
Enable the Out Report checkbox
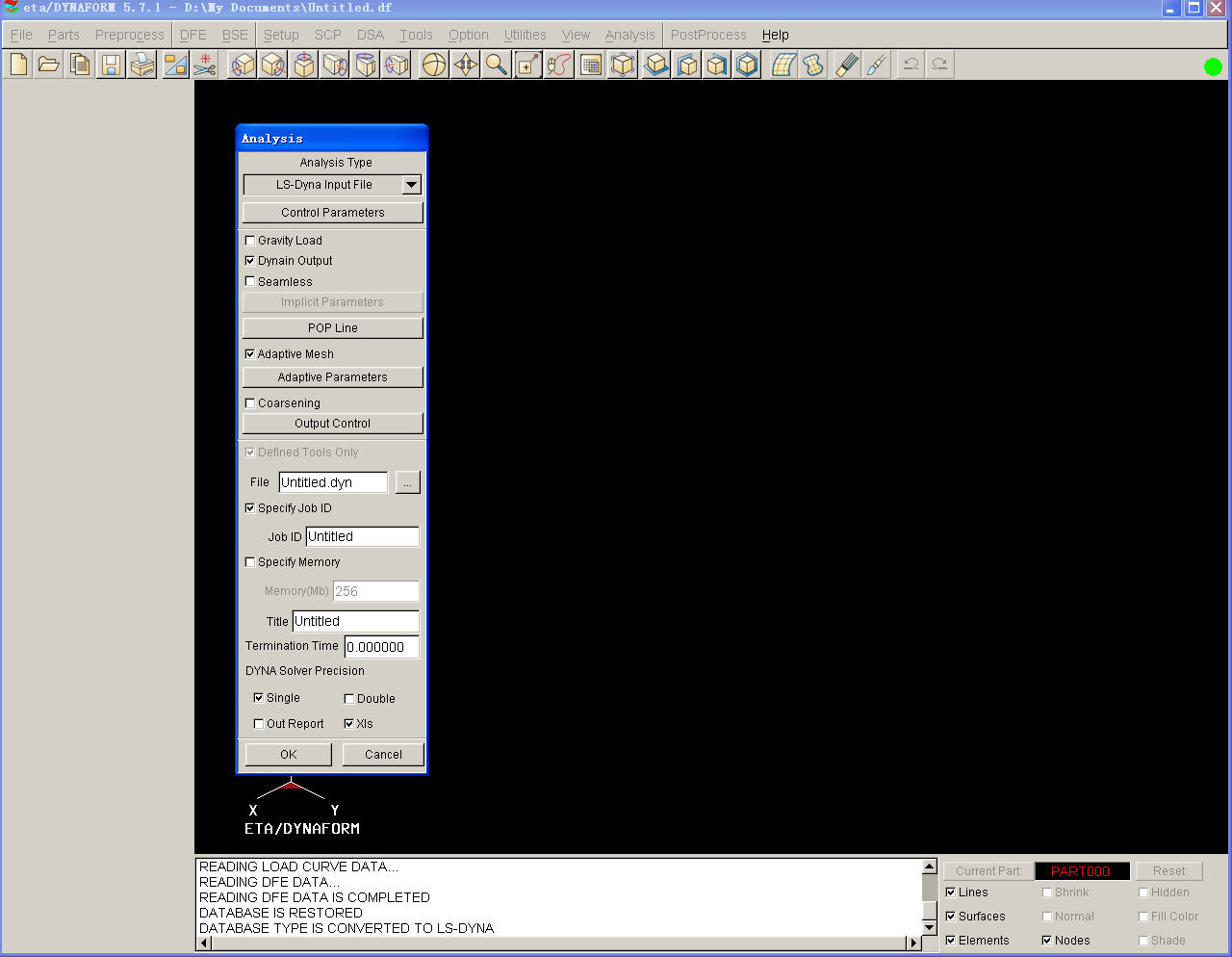(259, 724)
